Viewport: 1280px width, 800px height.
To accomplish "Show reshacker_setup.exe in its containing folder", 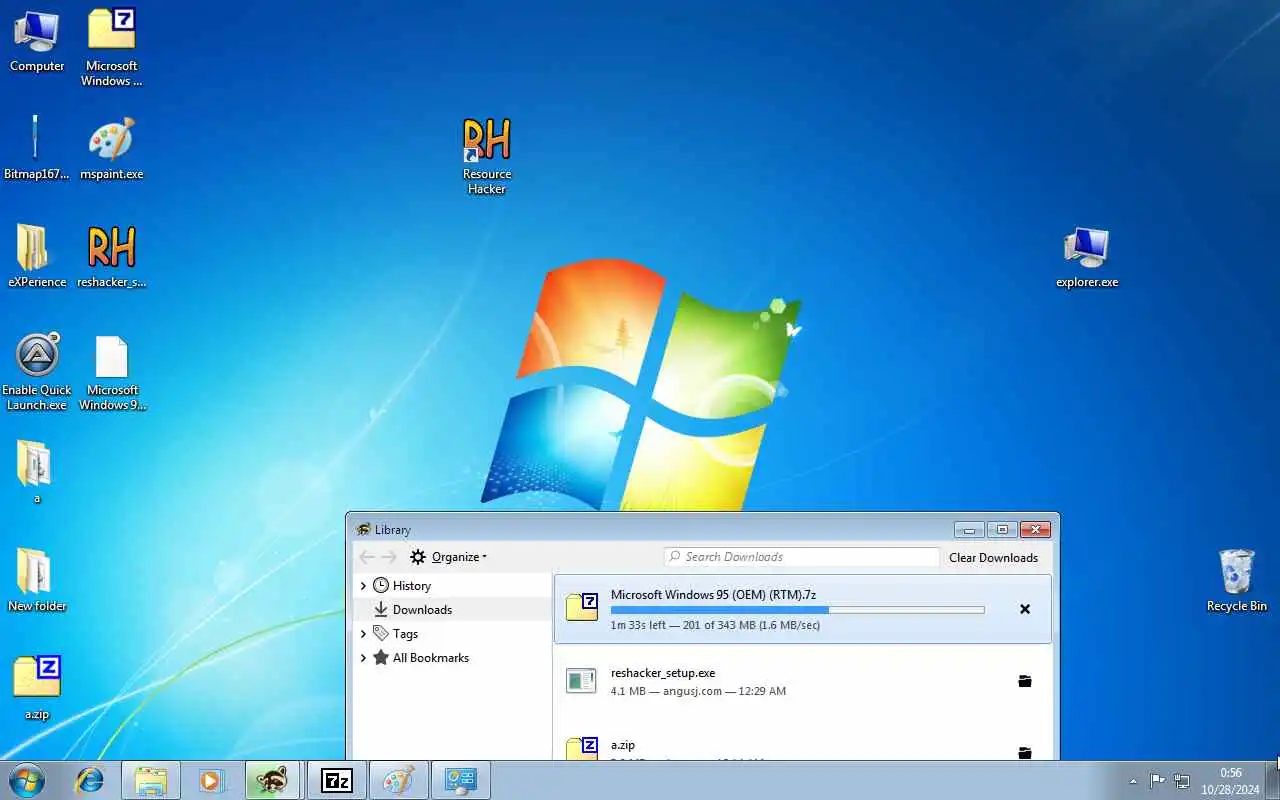I will click(1025, 681).
